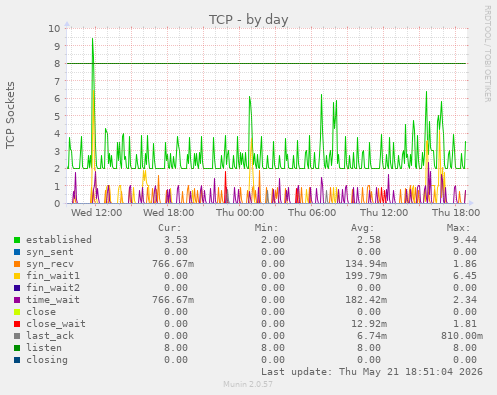Click the y-axis tick label 10

pos(54,29)
